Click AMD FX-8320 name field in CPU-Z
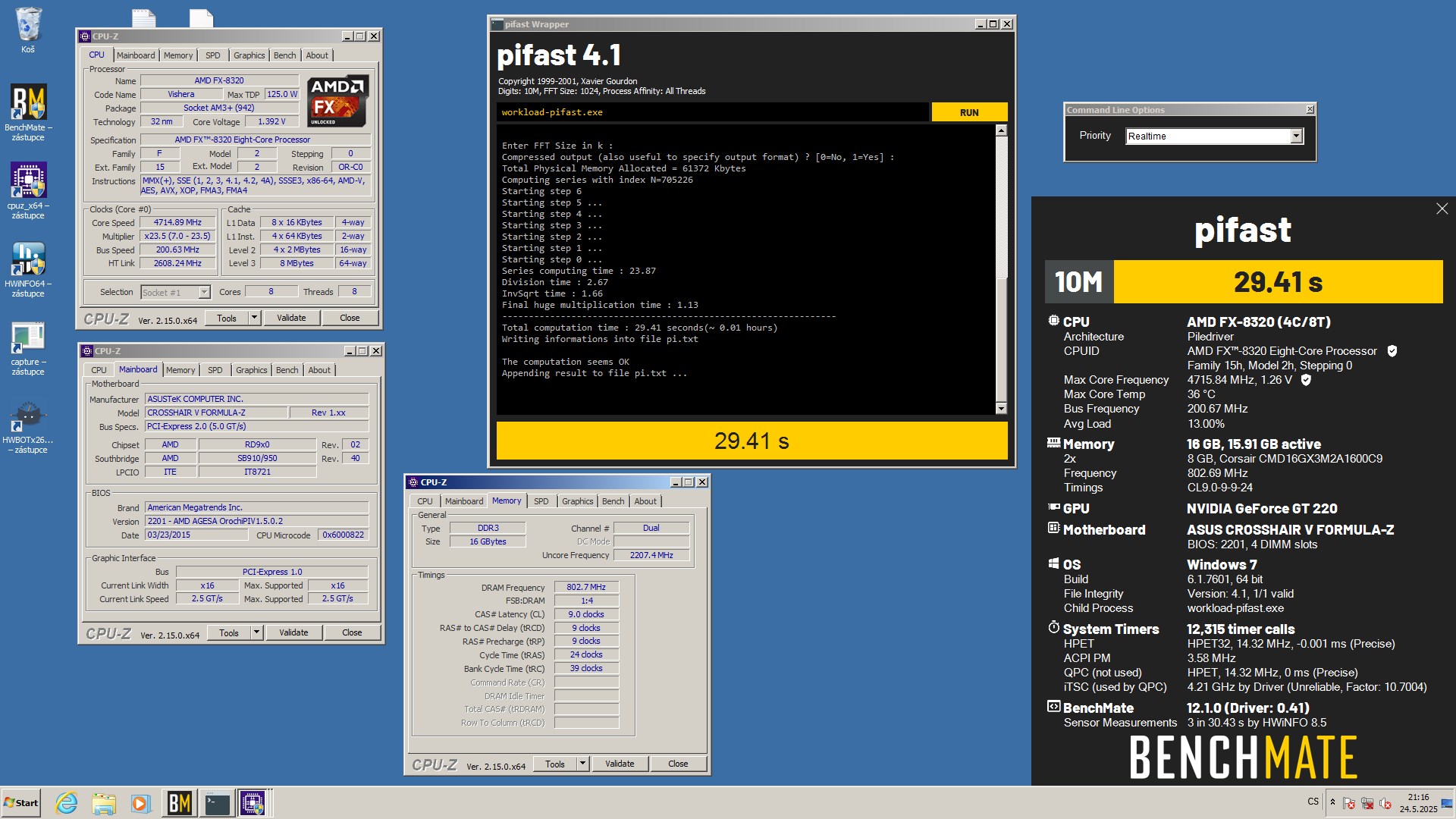The width and height of the screenshot is (1456, 819). (219, 80)
